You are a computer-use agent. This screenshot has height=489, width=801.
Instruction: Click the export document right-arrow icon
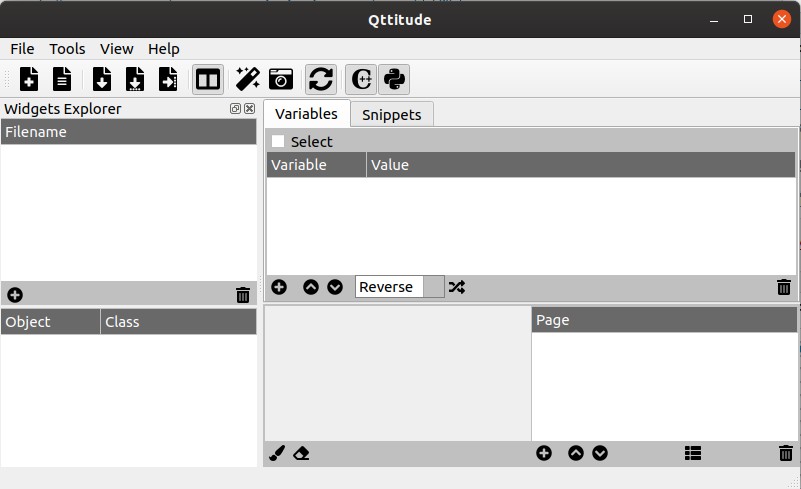(x=168, y=79)
